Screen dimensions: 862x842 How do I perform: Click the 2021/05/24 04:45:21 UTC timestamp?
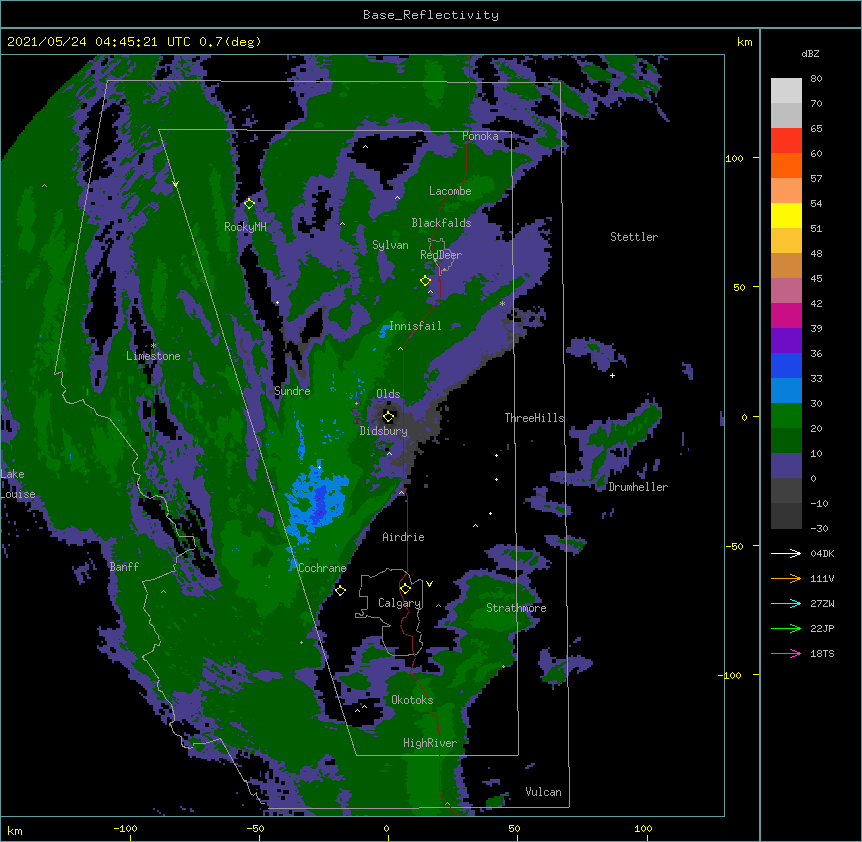pos(134,42)
